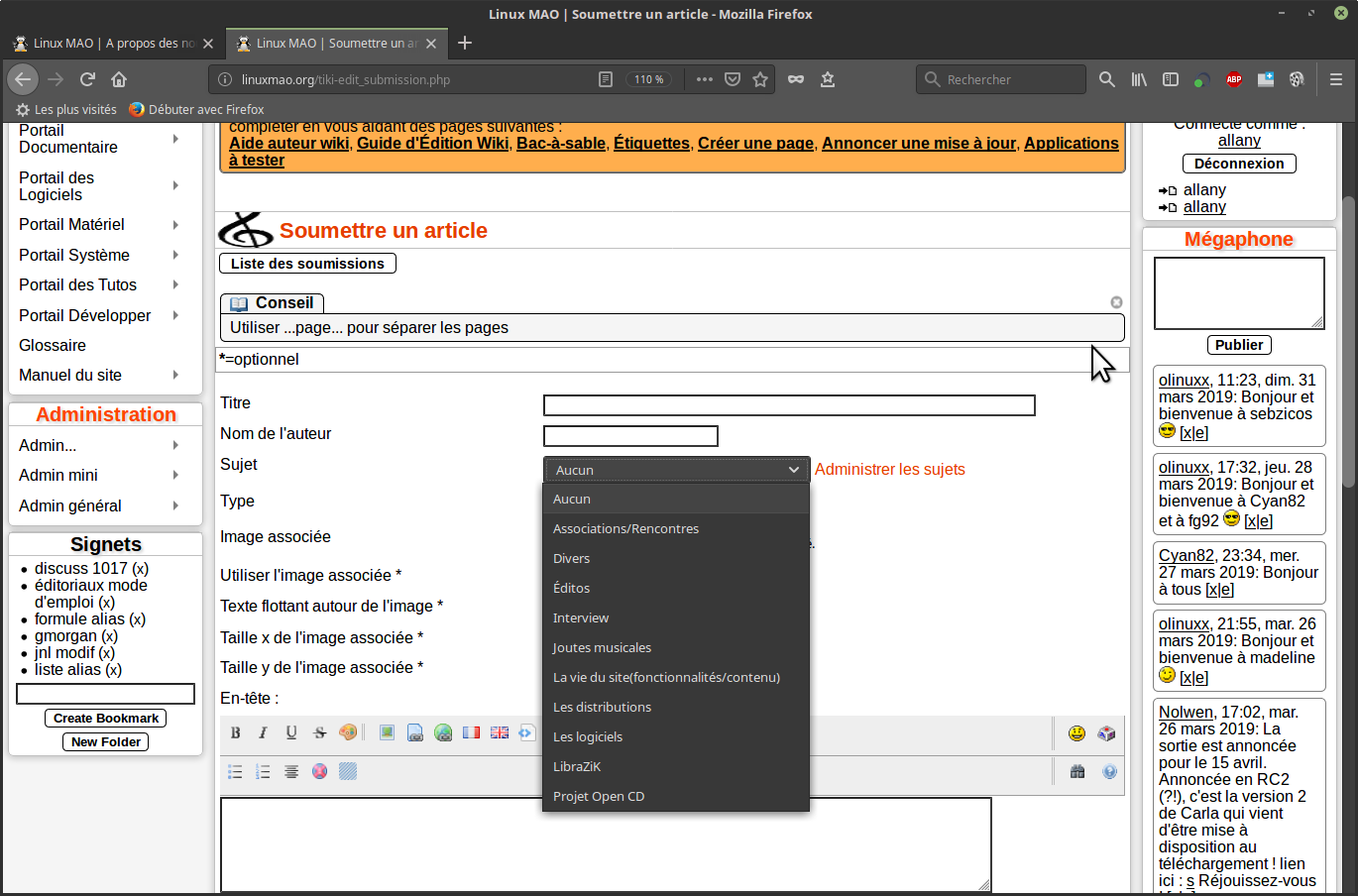1358x896 pixels.
Task: Open the Glossaire menu entry
Action: click(x=53, y=346)
